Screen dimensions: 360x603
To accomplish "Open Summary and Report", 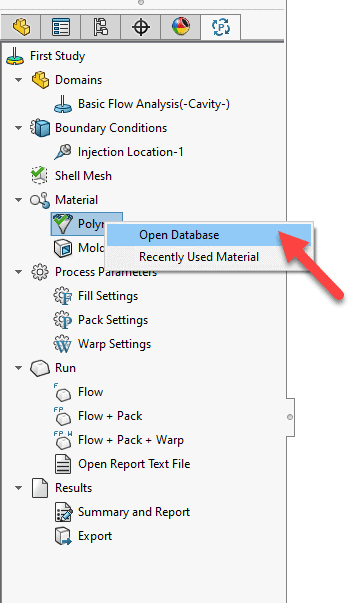I will 134,512.
